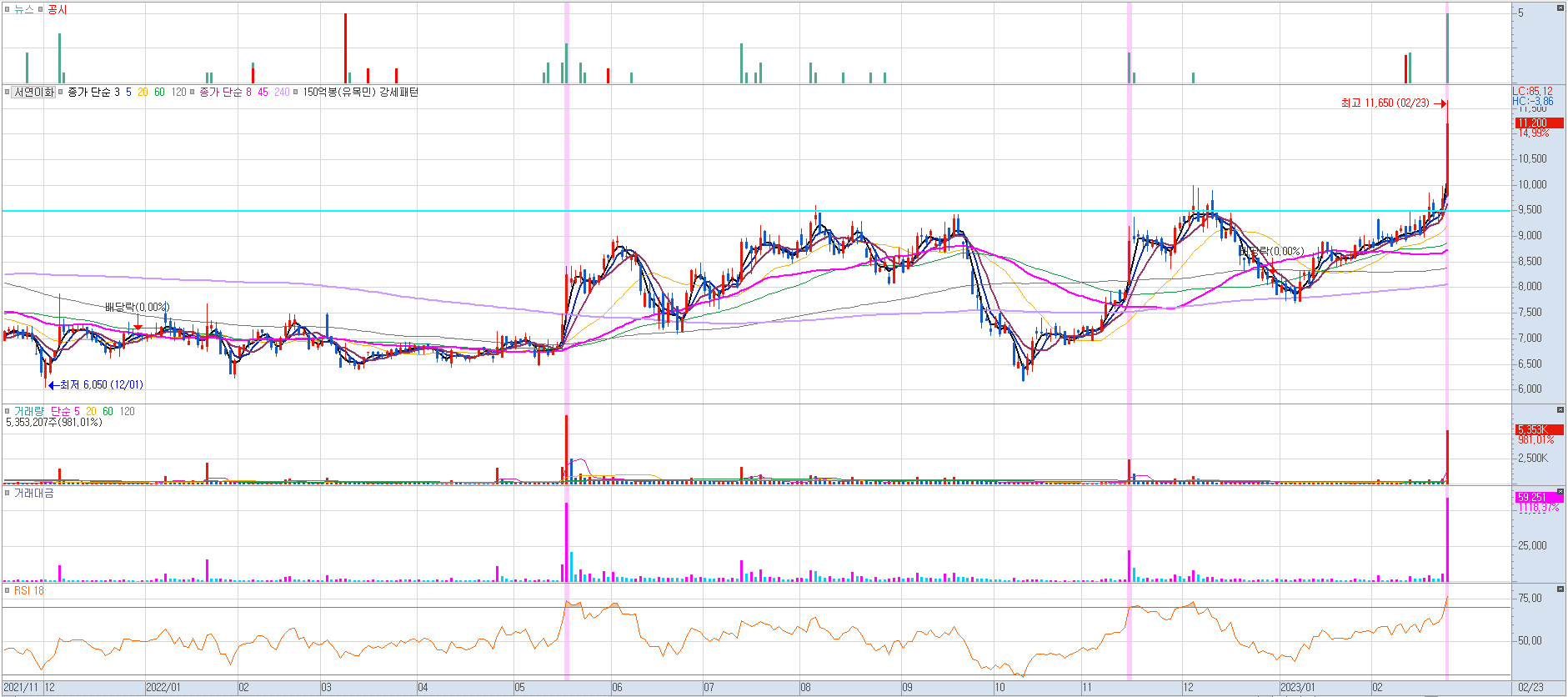The width and height of the screenshot is (1568, 697).
Task: Click the 2,500K volume axis label
Action: [1532, 458]
